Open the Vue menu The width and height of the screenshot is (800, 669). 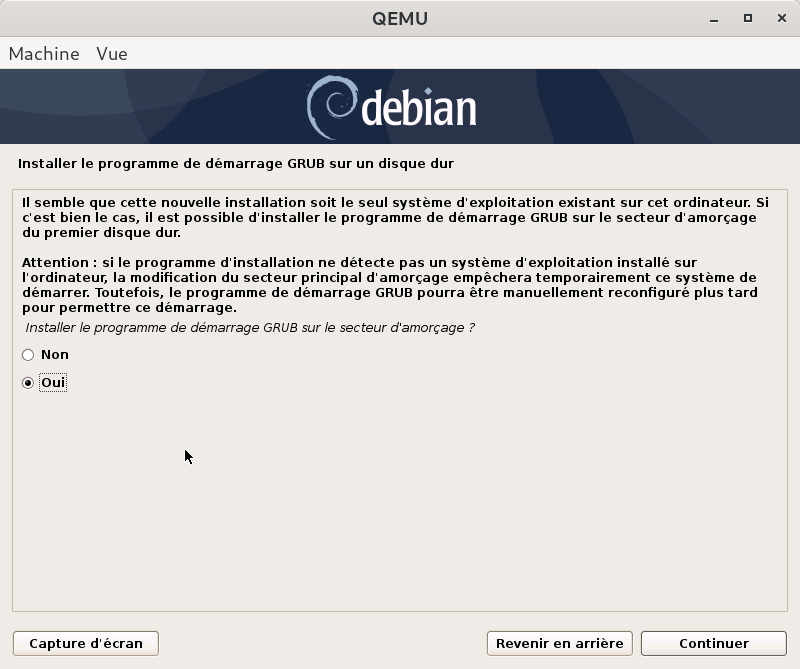(x=112, y=54)
